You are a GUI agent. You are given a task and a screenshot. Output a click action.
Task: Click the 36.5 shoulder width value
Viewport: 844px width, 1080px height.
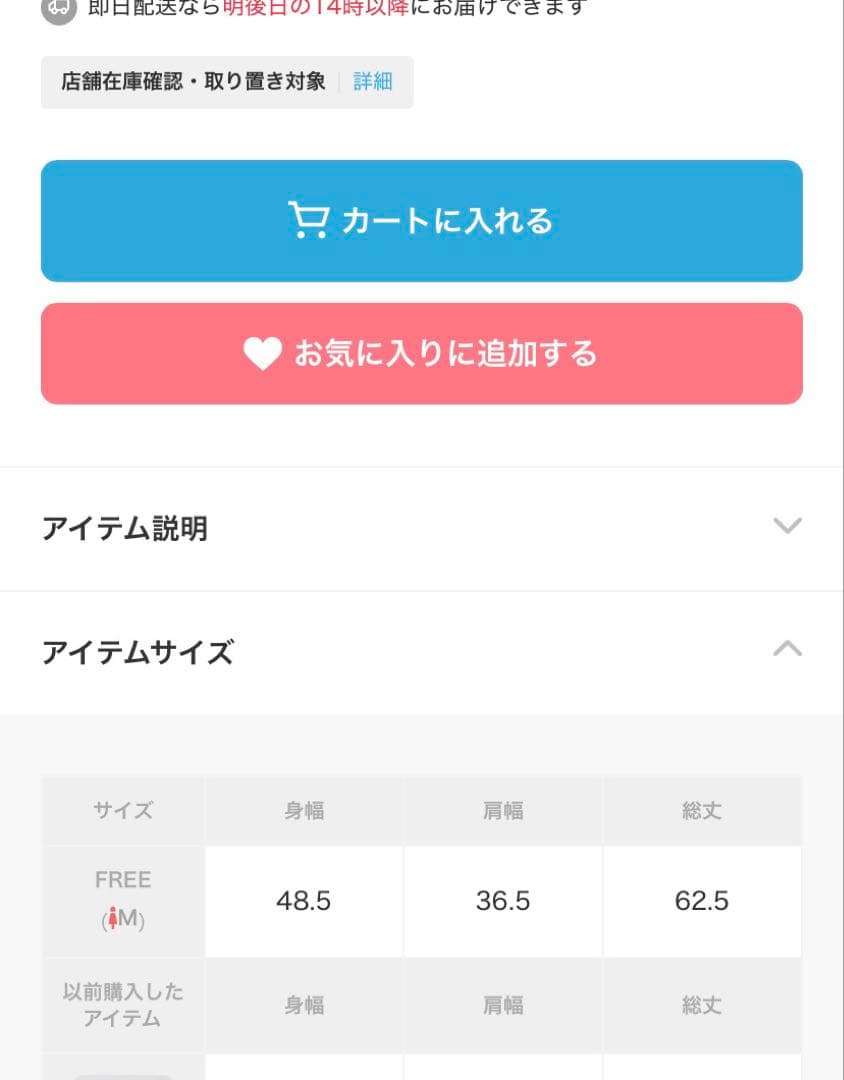(x=503, y=901)
